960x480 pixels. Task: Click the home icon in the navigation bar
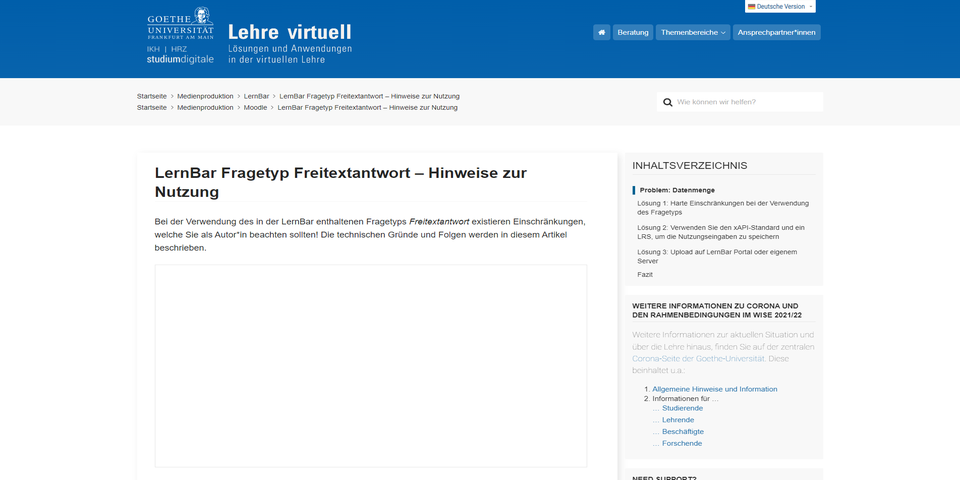[x=601, y=32]
